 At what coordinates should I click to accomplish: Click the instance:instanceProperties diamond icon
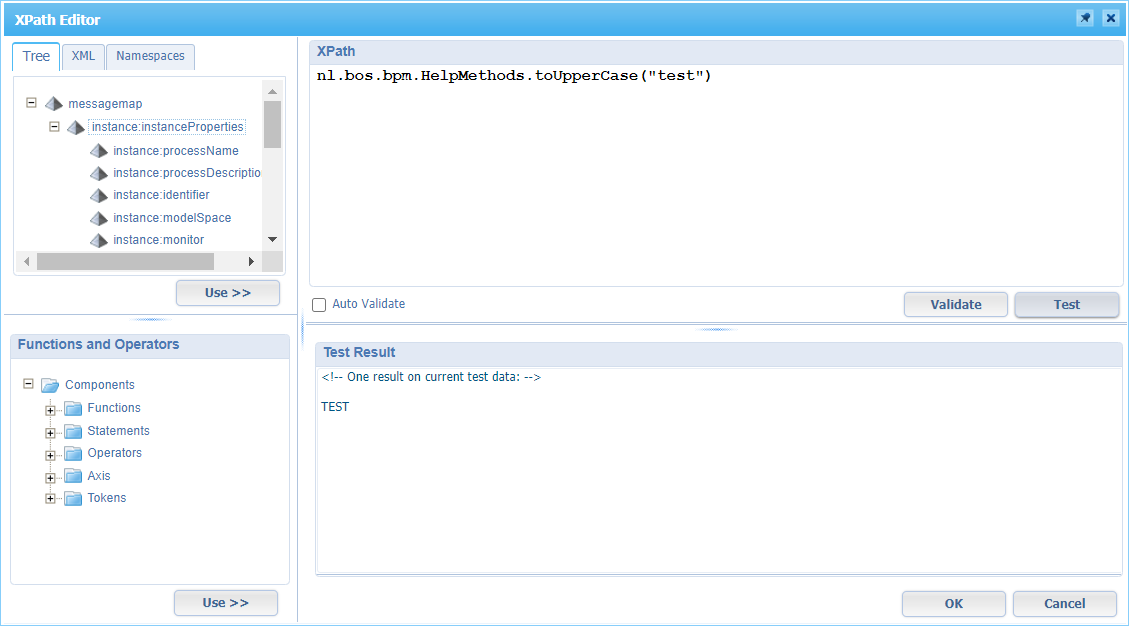click(75, 126)
